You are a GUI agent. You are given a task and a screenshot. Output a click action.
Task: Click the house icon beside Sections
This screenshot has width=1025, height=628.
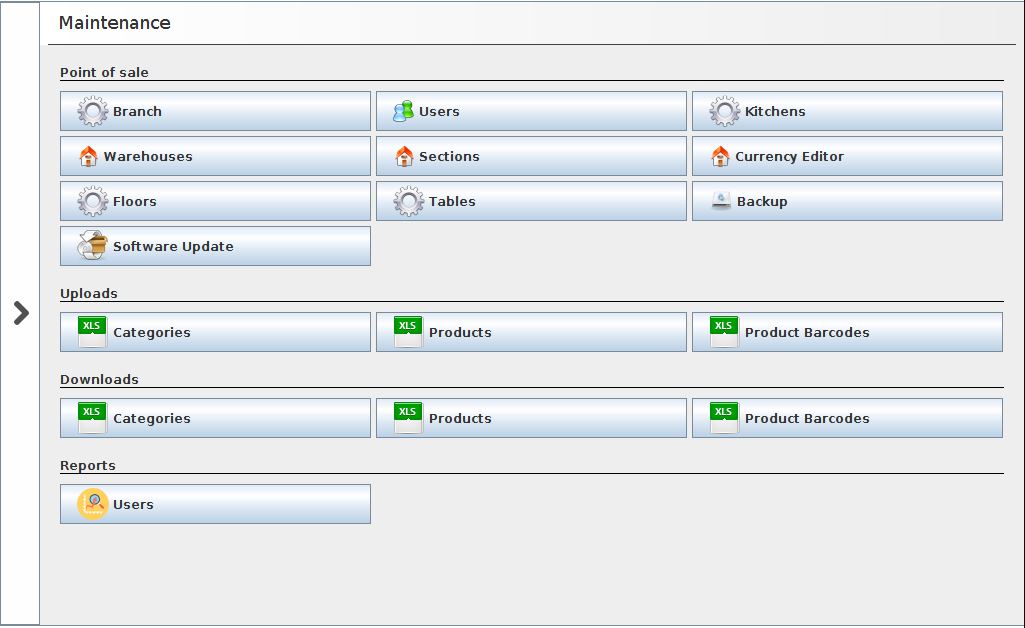point(404,157)
